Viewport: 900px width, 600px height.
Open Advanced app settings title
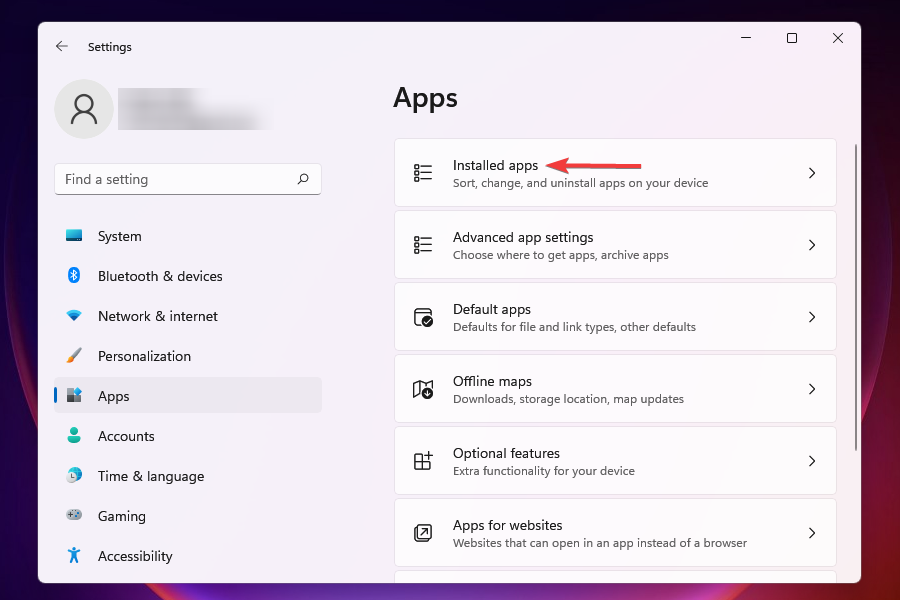[x=523, y=237]
